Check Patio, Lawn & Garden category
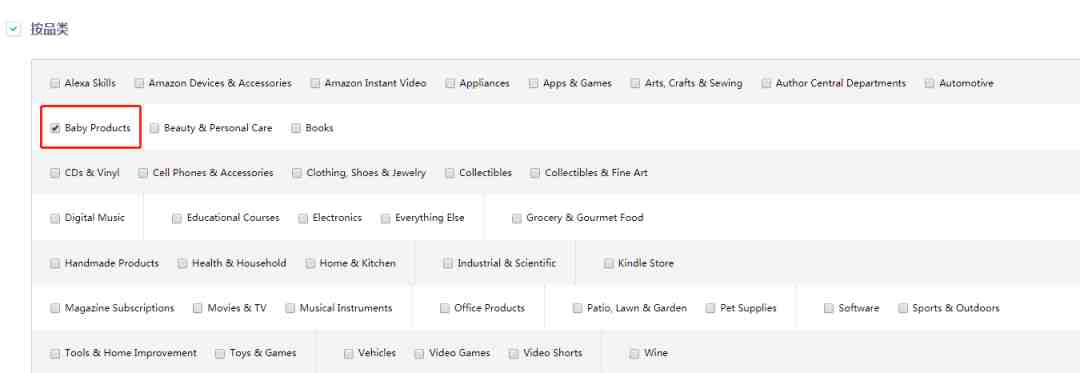The width and height of the screenshot is (1080, 373). tap(577, 308)
